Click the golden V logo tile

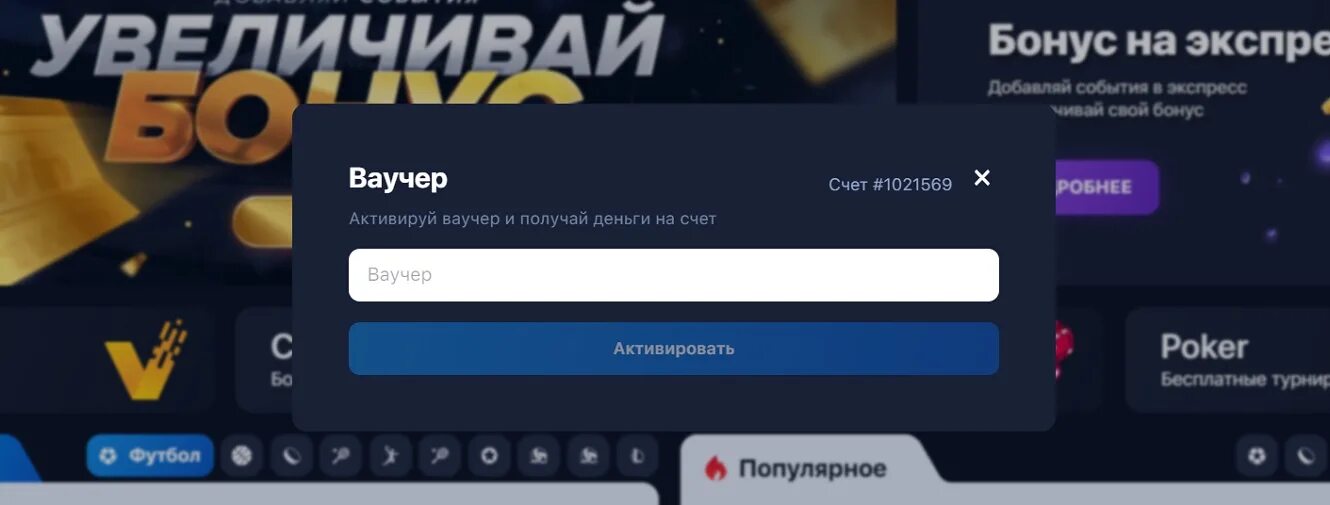coord(146,359)
